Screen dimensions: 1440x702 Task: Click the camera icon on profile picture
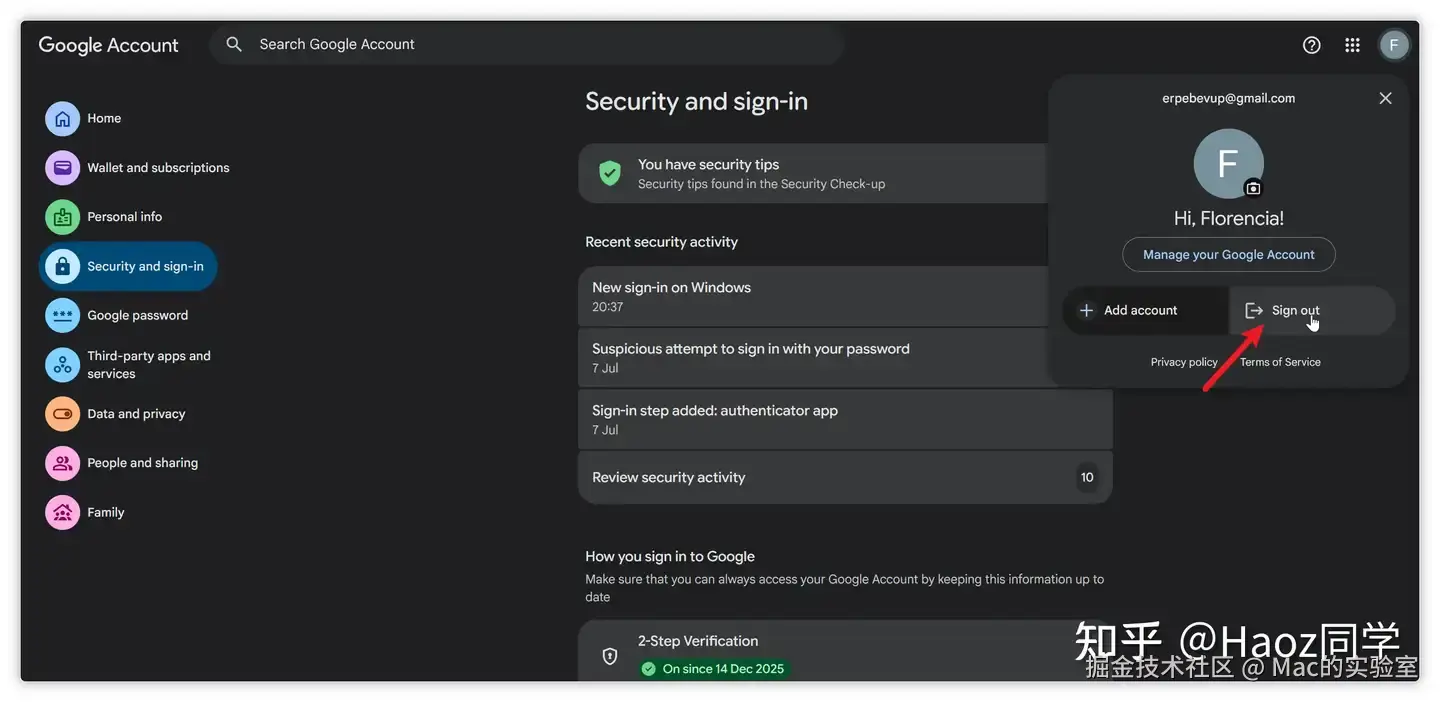(x=1253, y=188)
